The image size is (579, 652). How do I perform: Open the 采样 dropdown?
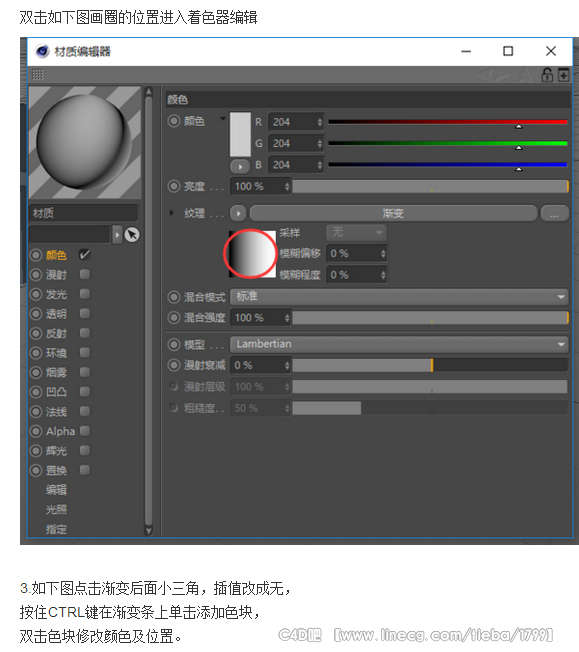coord(356,232)
